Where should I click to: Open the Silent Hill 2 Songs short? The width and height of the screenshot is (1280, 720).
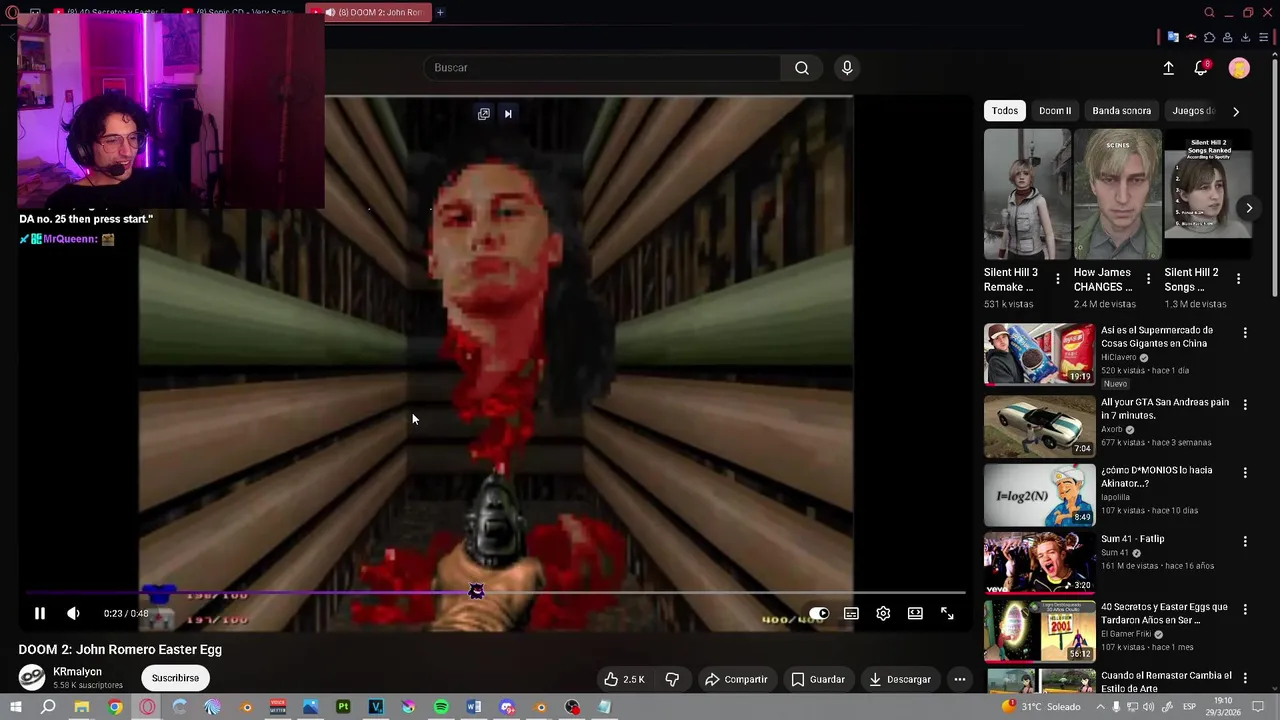[1208, 194]
